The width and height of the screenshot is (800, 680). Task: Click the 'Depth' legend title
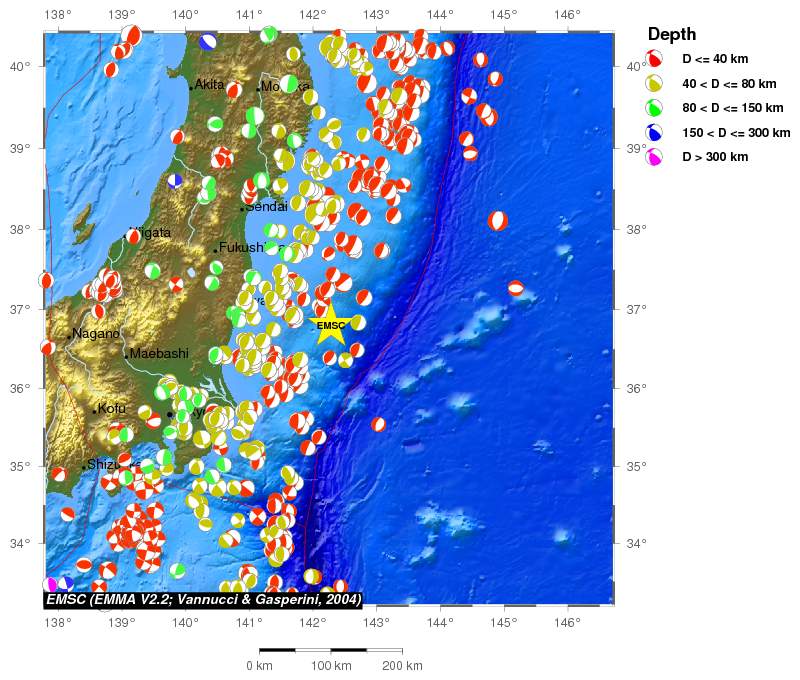[672, 35]
